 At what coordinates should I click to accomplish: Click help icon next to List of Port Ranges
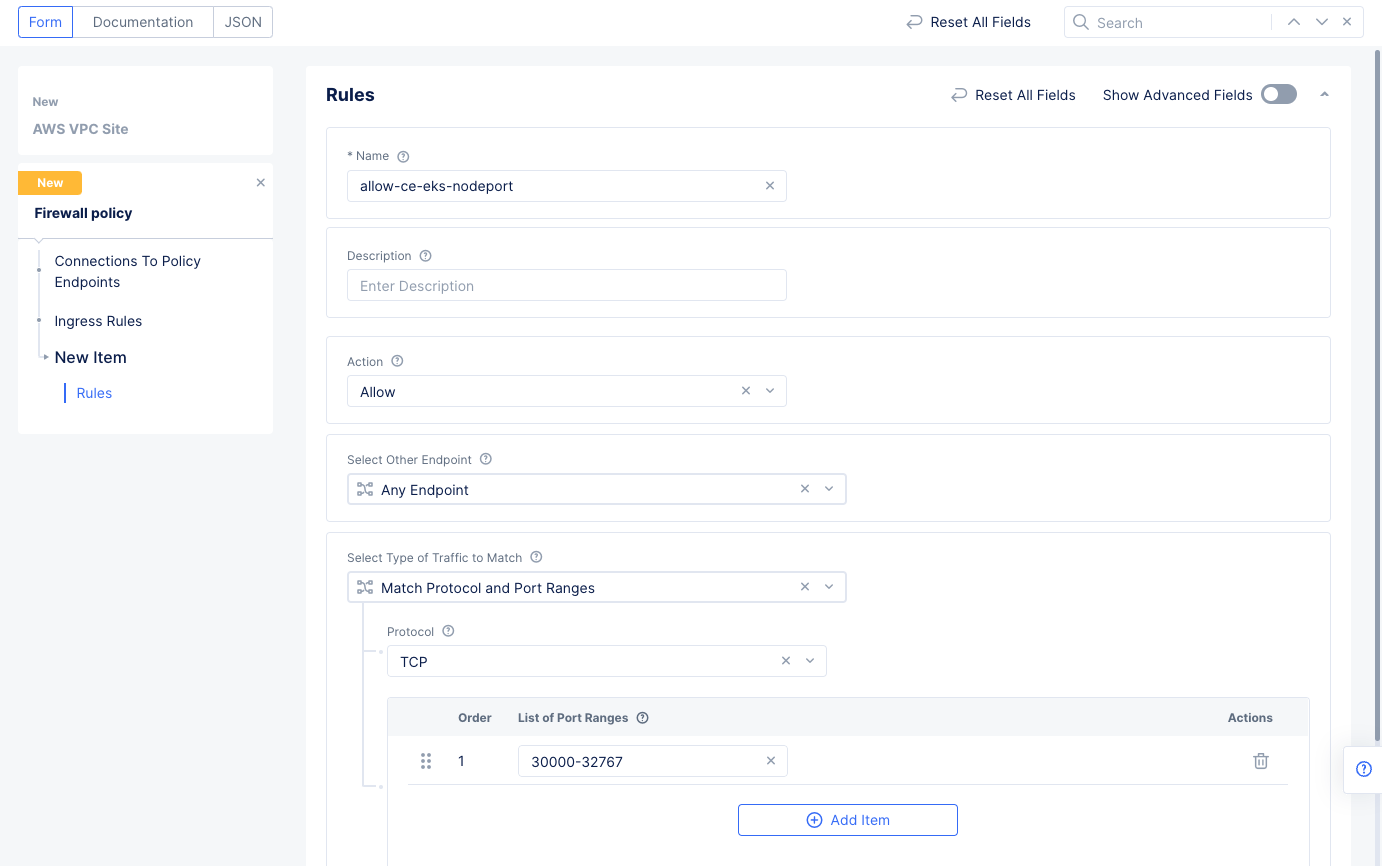[643, 718]
